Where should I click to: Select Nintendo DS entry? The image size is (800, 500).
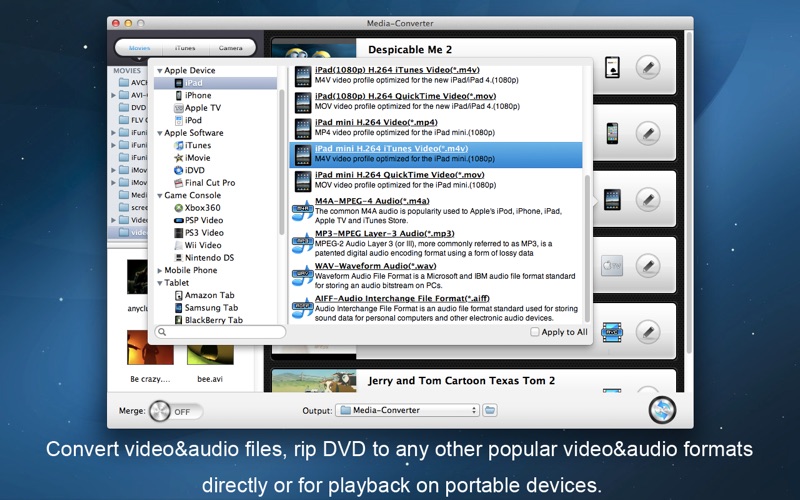[204, 258]
